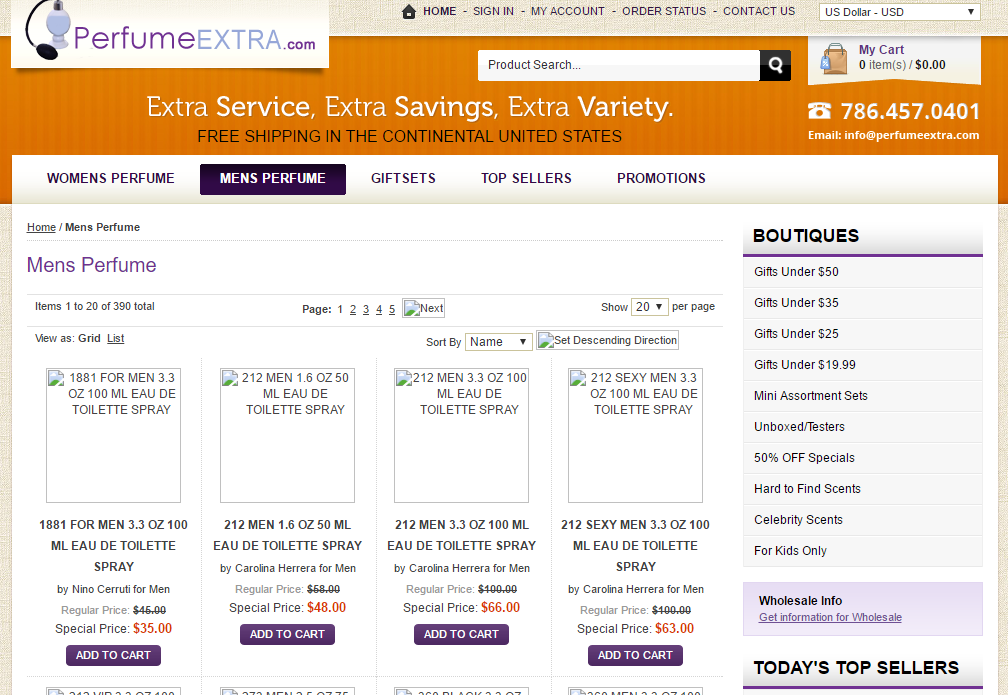The width and height of the screenshot is (1008, 695).
Task: Go to results page 3
Action: point(366,309)
